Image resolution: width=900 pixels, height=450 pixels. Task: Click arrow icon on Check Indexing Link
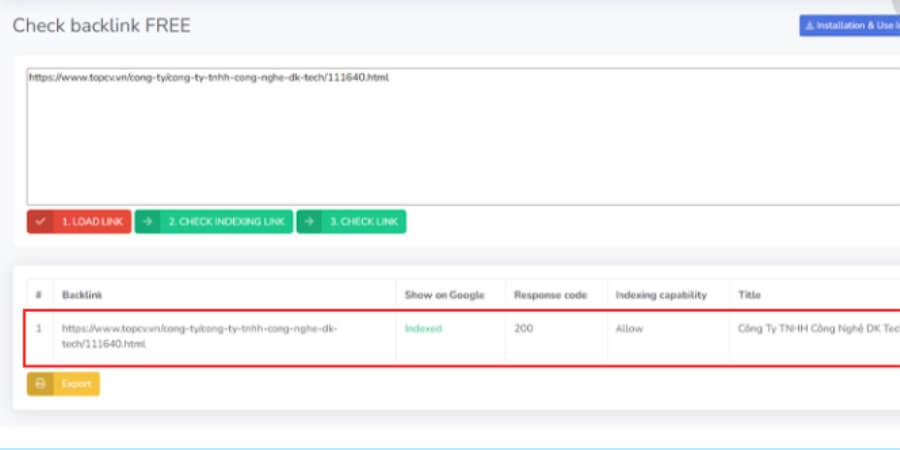tap(148, 222)
